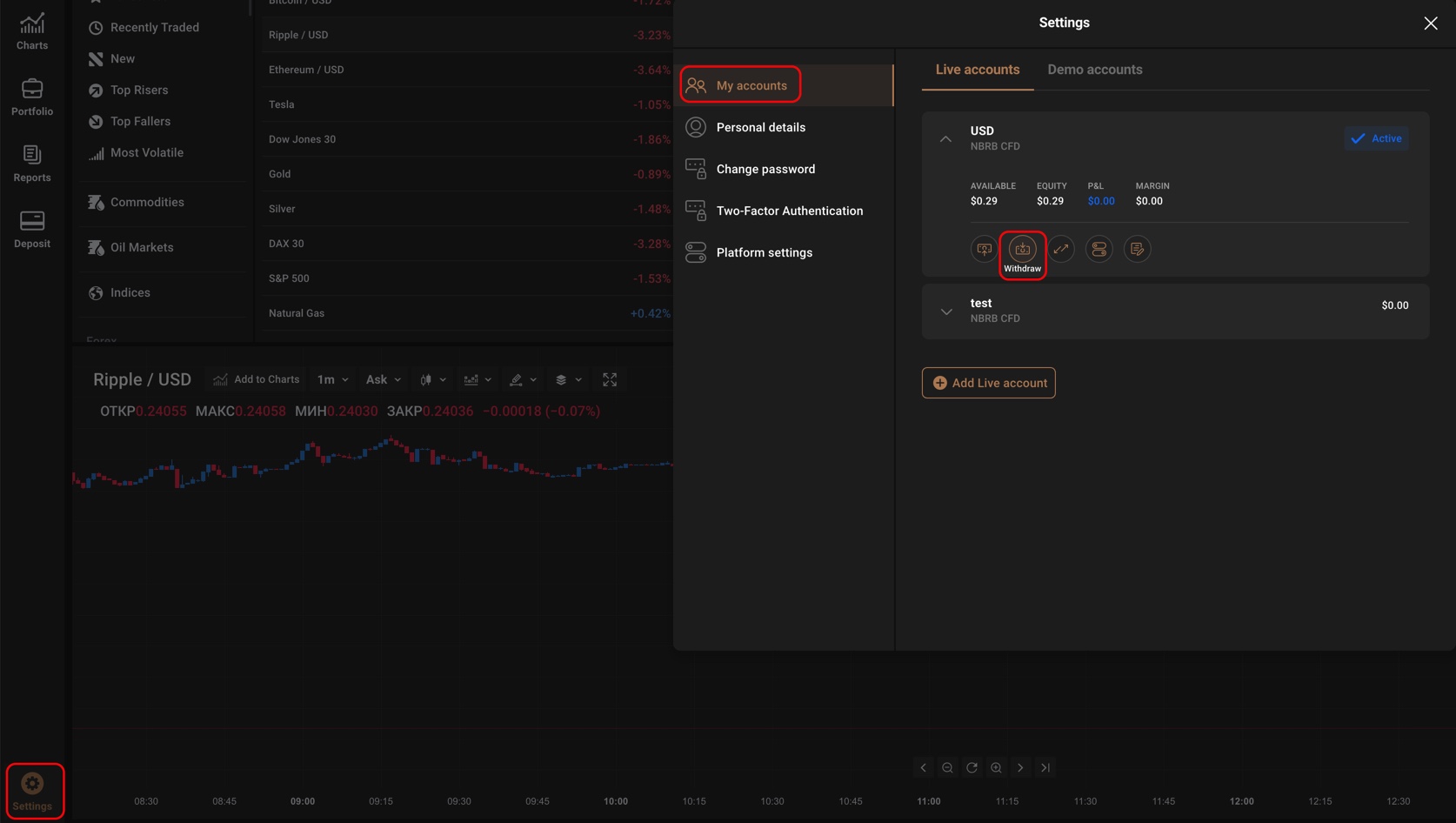The image size is (1456, 823).
Task: Open the Ask price type dropdown
Action: pyautogui.click(x=384, y=380)
